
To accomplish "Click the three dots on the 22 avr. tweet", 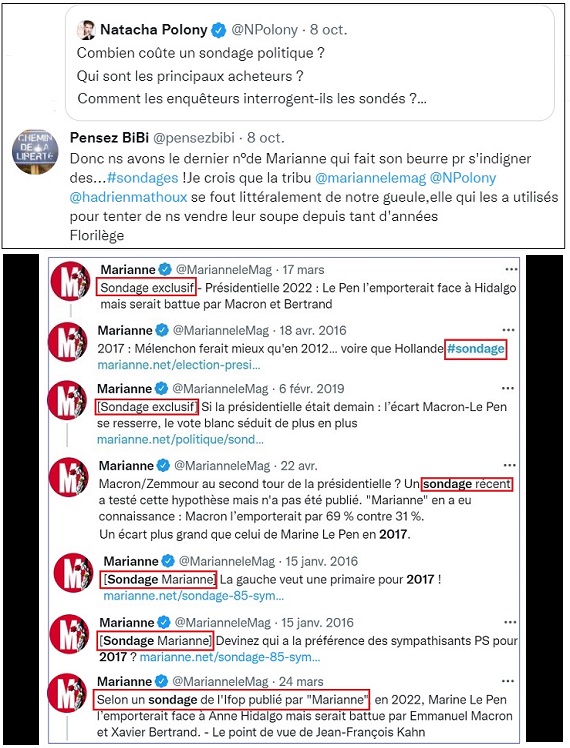I will (x=509, y=465).
